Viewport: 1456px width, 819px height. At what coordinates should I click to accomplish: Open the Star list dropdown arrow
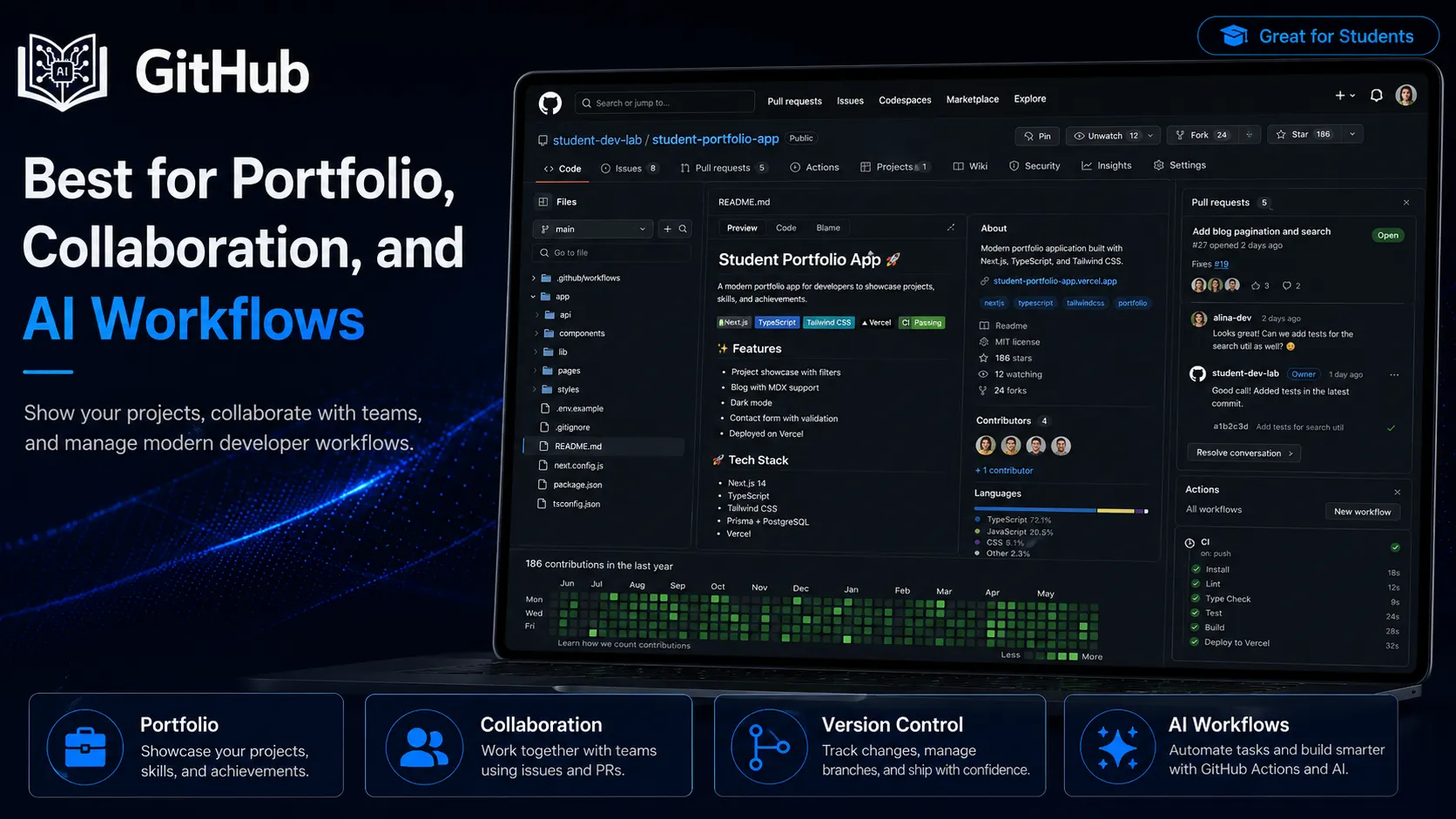pyautogui.click(x=1352, y=134)
